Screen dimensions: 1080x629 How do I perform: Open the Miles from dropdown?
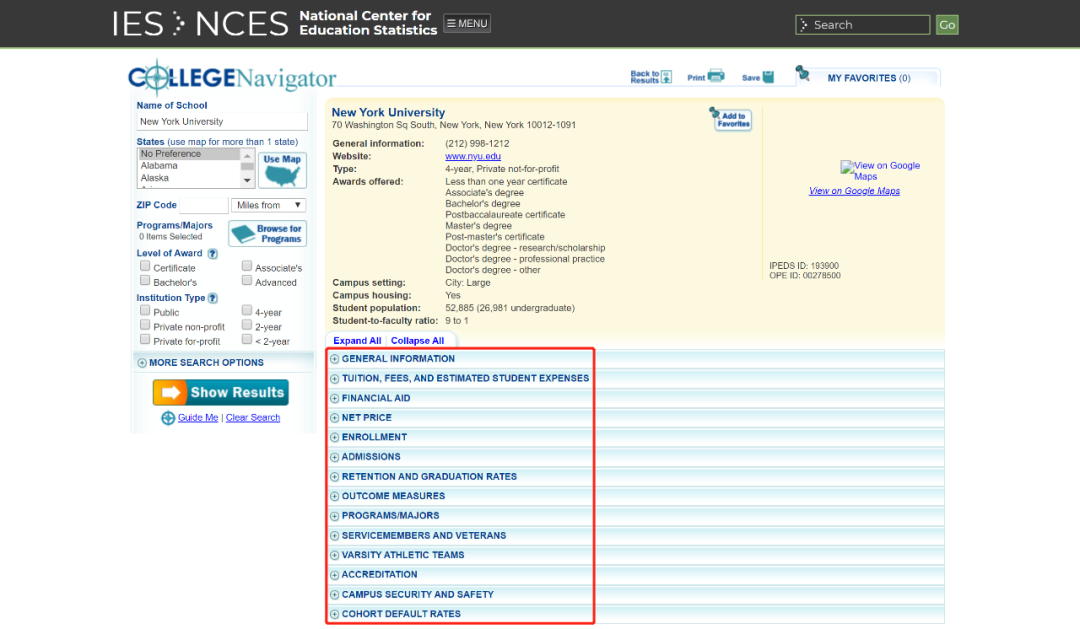268,205
